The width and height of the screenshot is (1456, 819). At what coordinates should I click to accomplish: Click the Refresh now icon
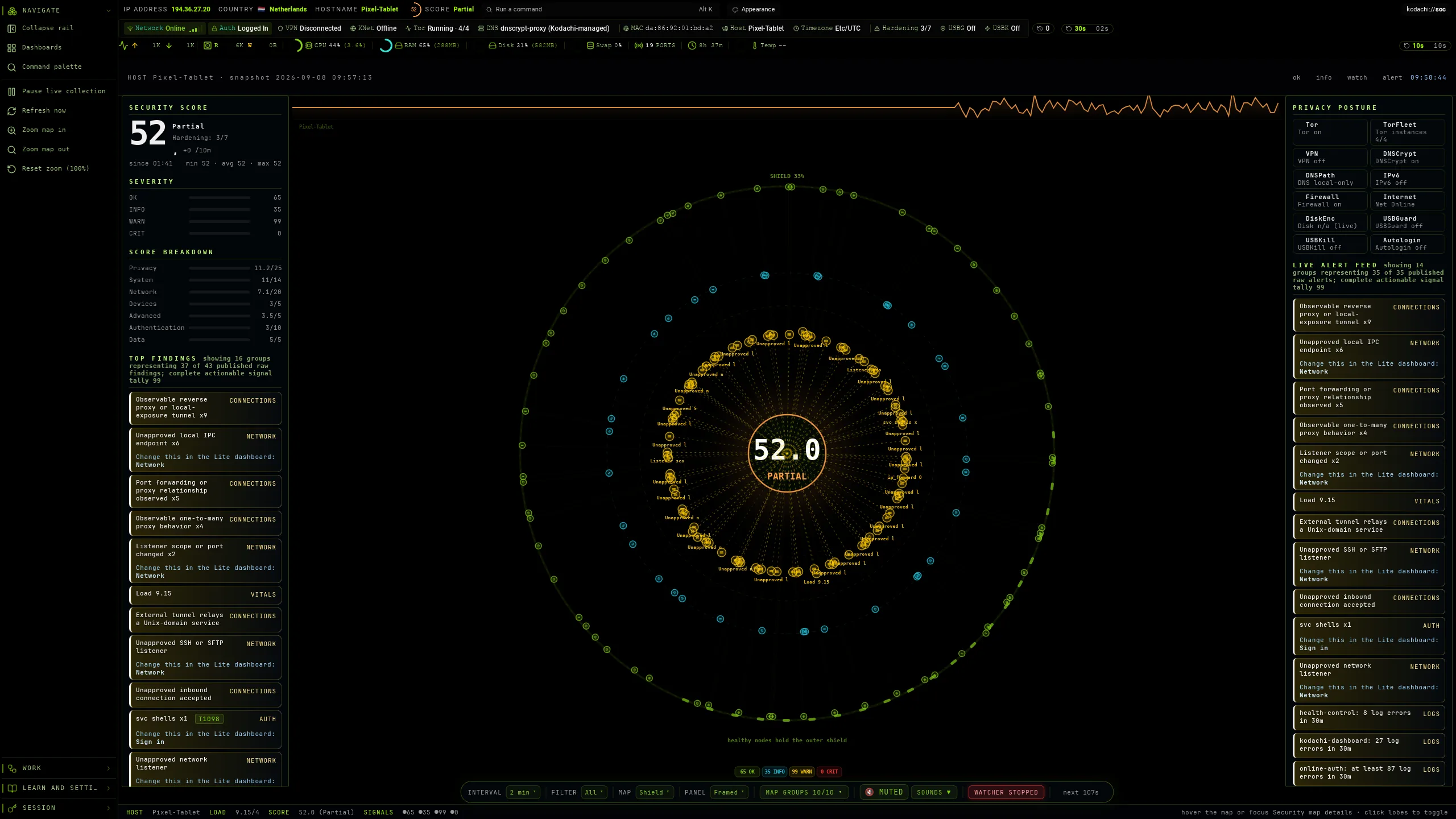click(x=11, y=111)
